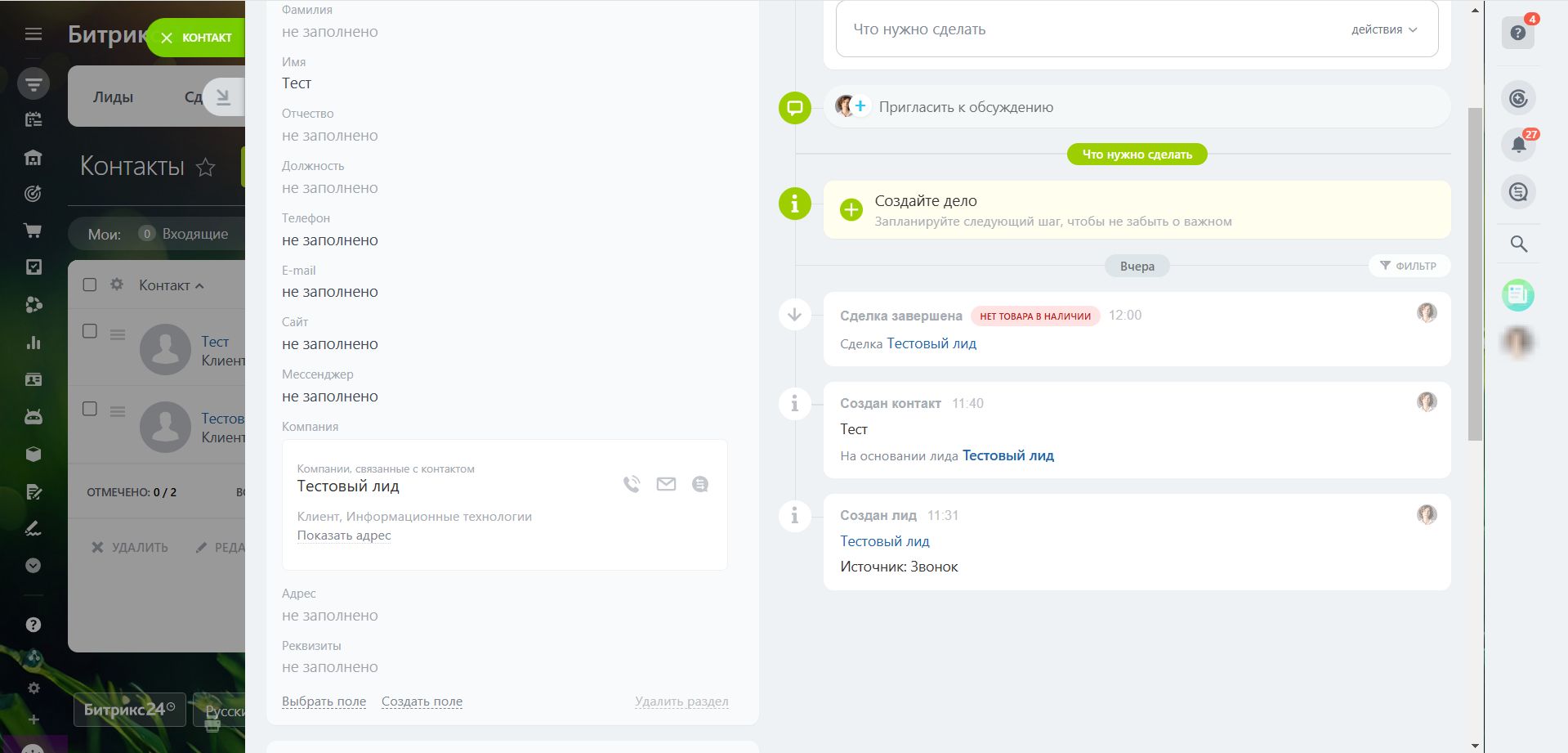The height and width of the screenshot is (753, 1568).
Task: Click the green plus icon to create activity
Action: (x=851, y=209)
